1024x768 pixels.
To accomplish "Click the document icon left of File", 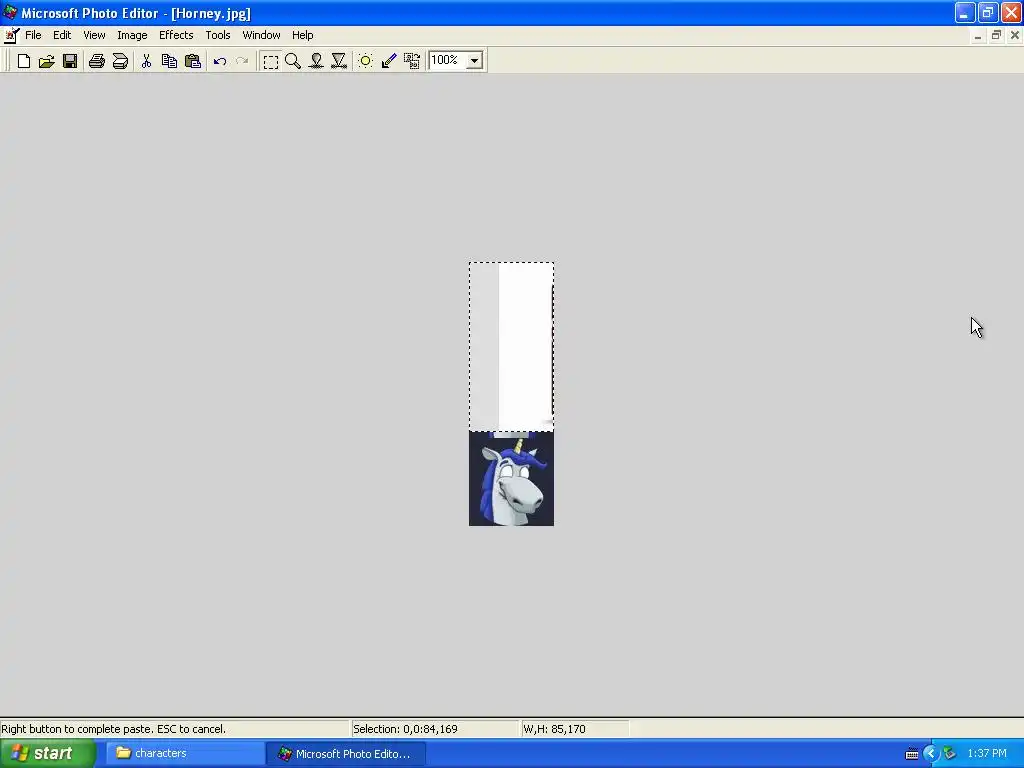I will point(11,35).
